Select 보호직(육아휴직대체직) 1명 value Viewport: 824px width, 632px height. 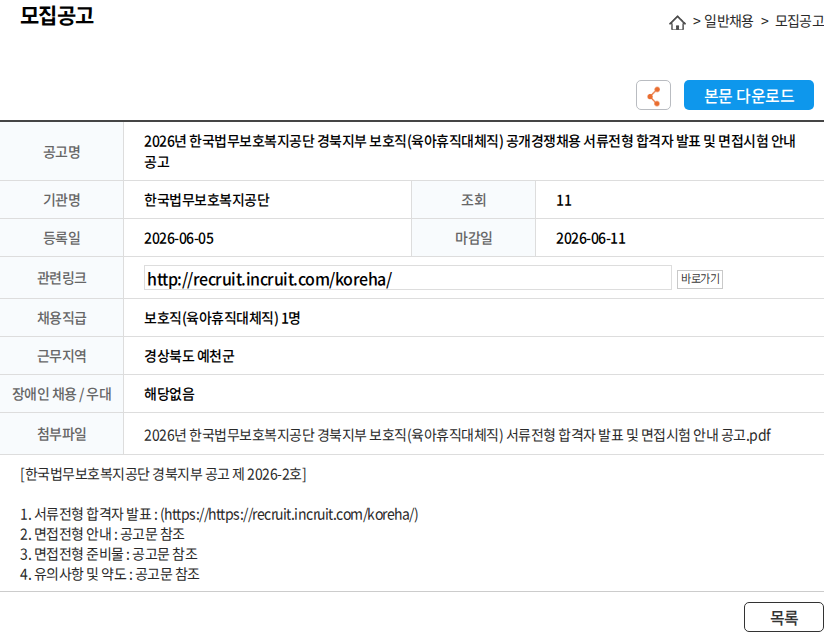pyautogui.click(x=222, y=318)
